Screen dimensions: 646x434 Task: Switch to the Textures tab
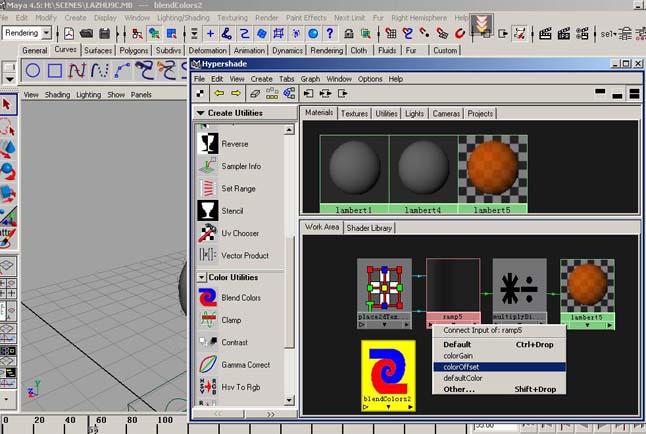(x=354, y=113)
